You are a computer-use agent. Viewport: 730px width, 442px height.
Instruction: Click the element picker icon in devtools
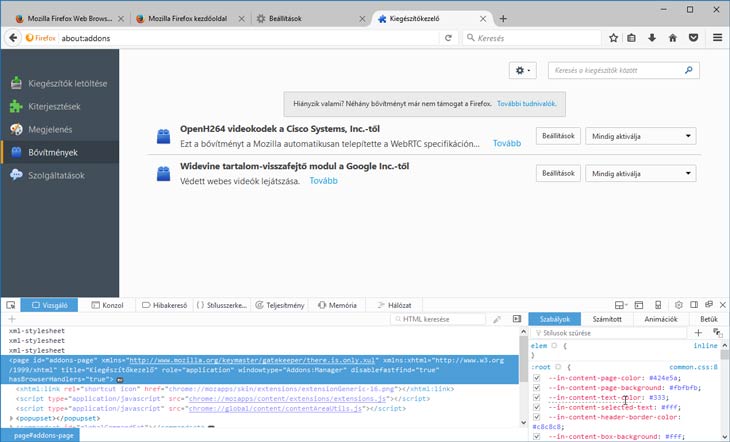(x=11, y=305)
